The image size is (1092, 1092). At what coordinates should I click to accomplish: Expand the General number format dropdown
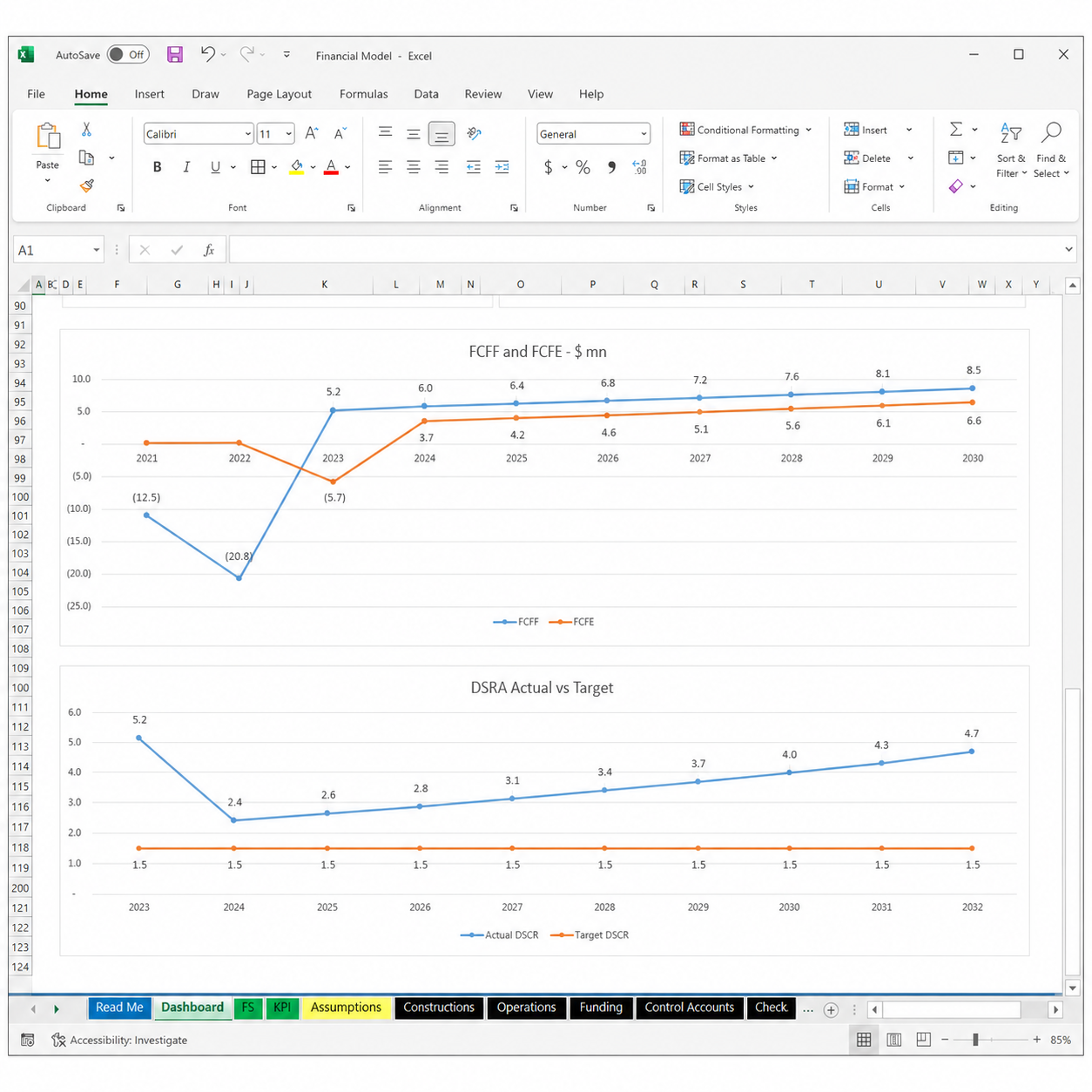click(x=593, y=134)
